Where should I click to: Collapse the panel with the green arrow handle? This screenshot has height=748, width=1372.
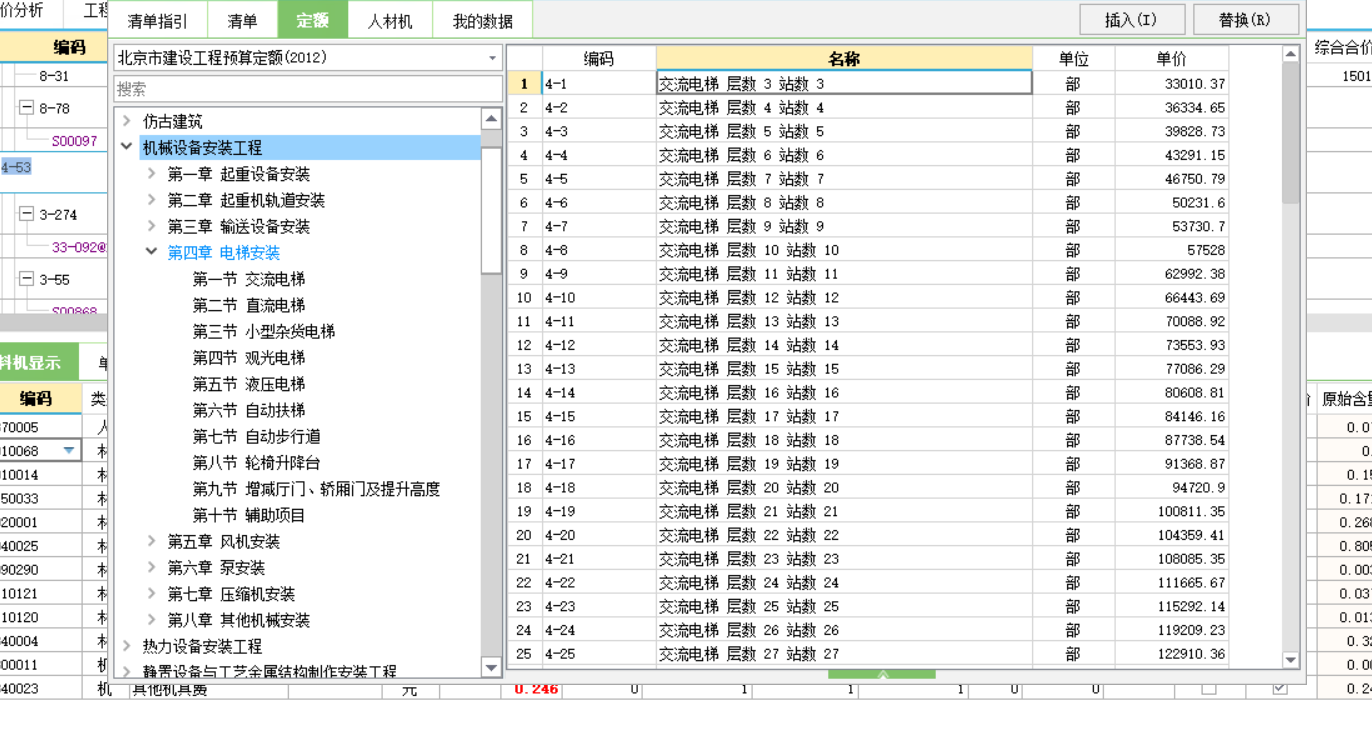(881, 675)
